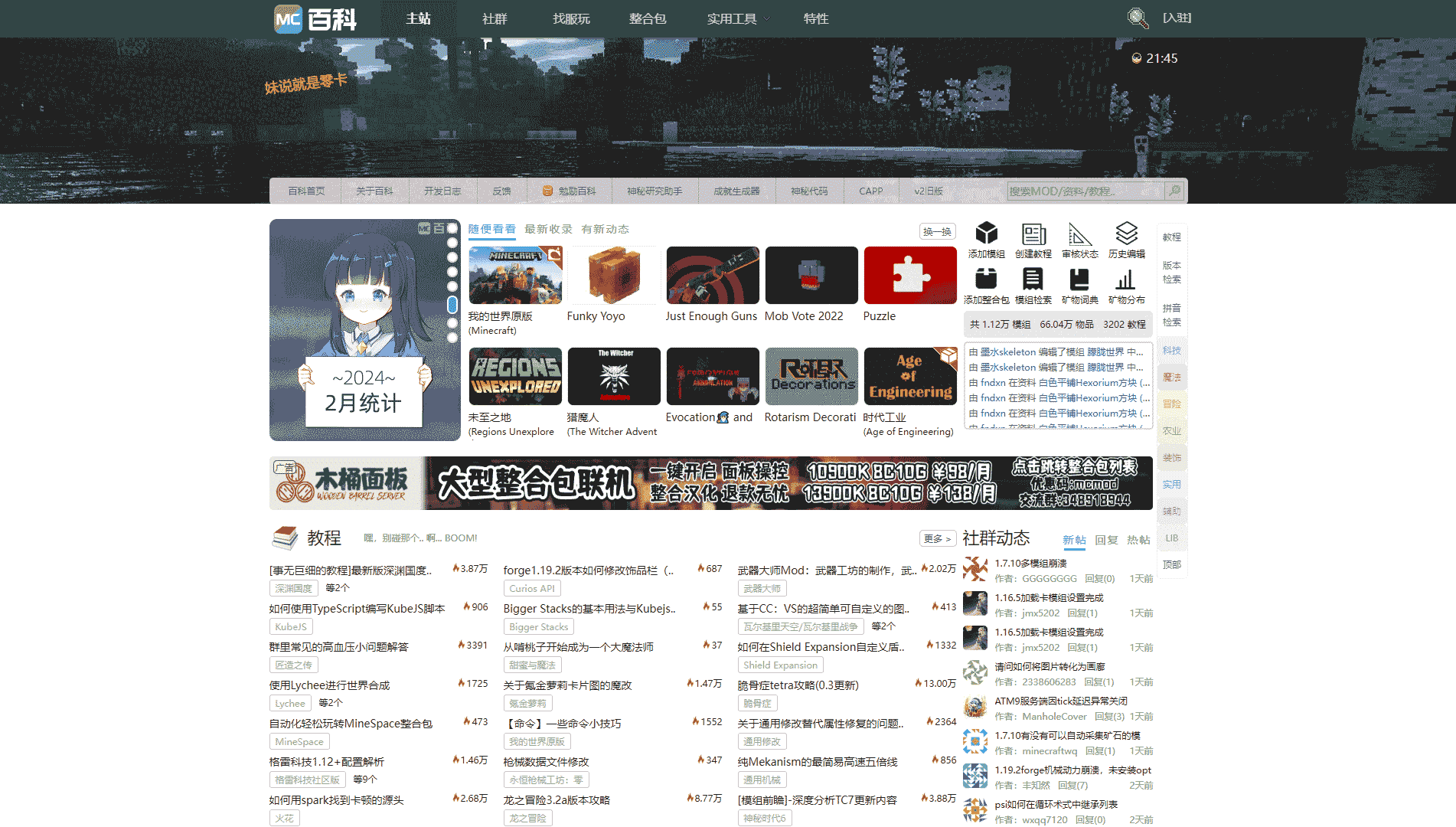Switch 社群动态 to the 回复 tab
The width and height of the screenshot is (1456, 827).
[1106, 540]
